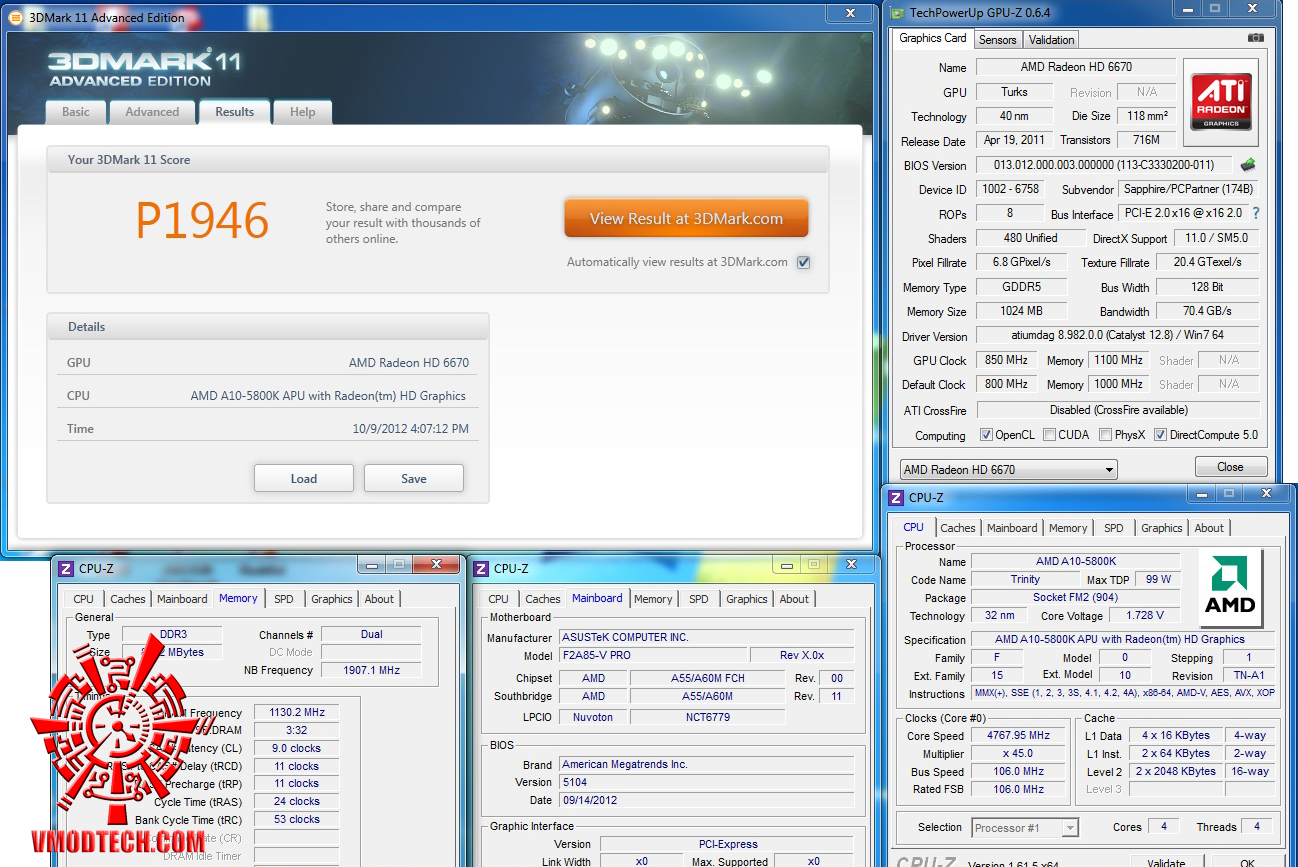Click View Result at 3DMark.com button
The height and width of the screenshot is (867, 1298).
pyautogui.click(x=686, y=219)
